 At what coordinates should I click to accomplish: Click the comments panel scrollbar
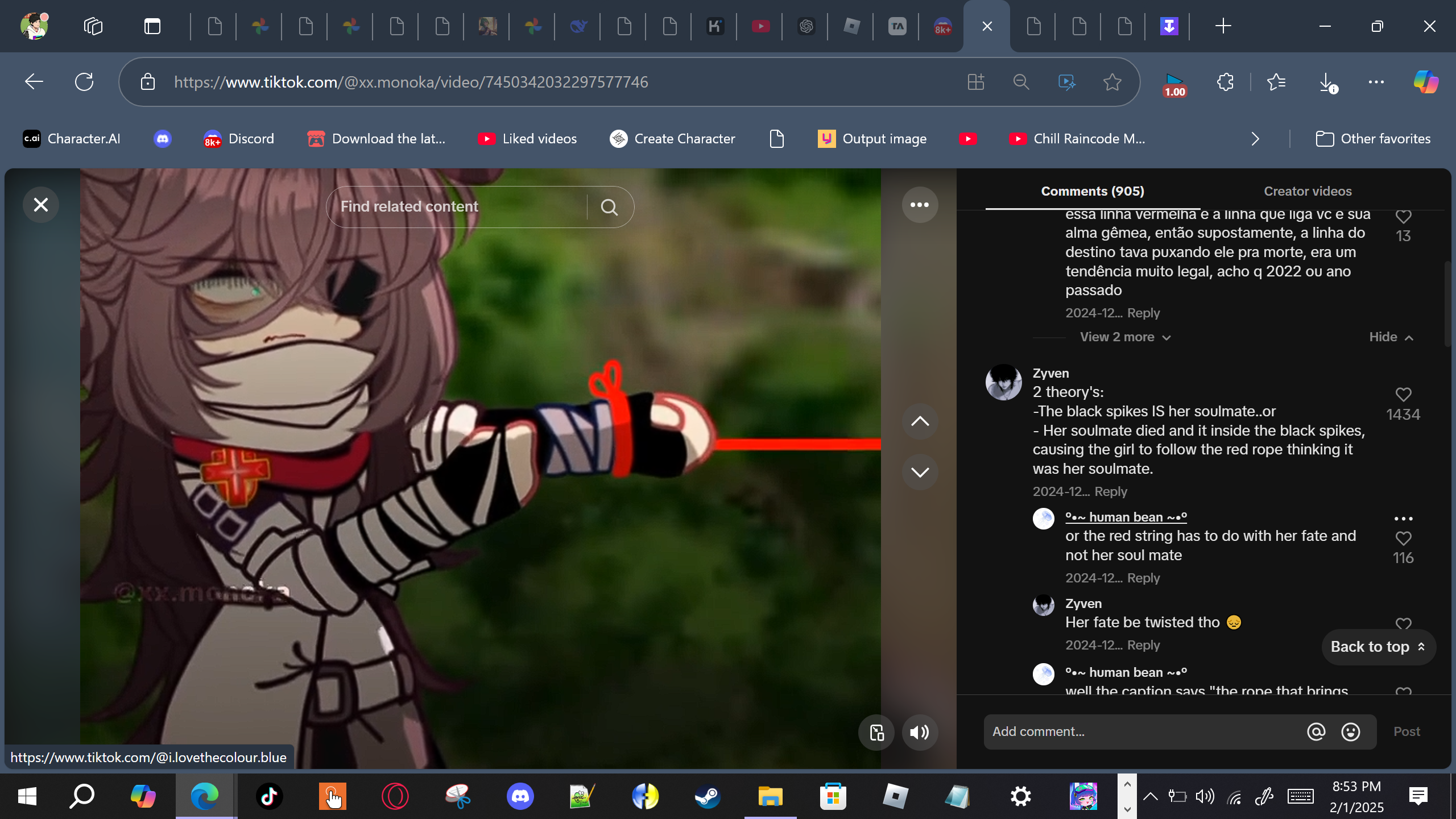(1448, 304)
